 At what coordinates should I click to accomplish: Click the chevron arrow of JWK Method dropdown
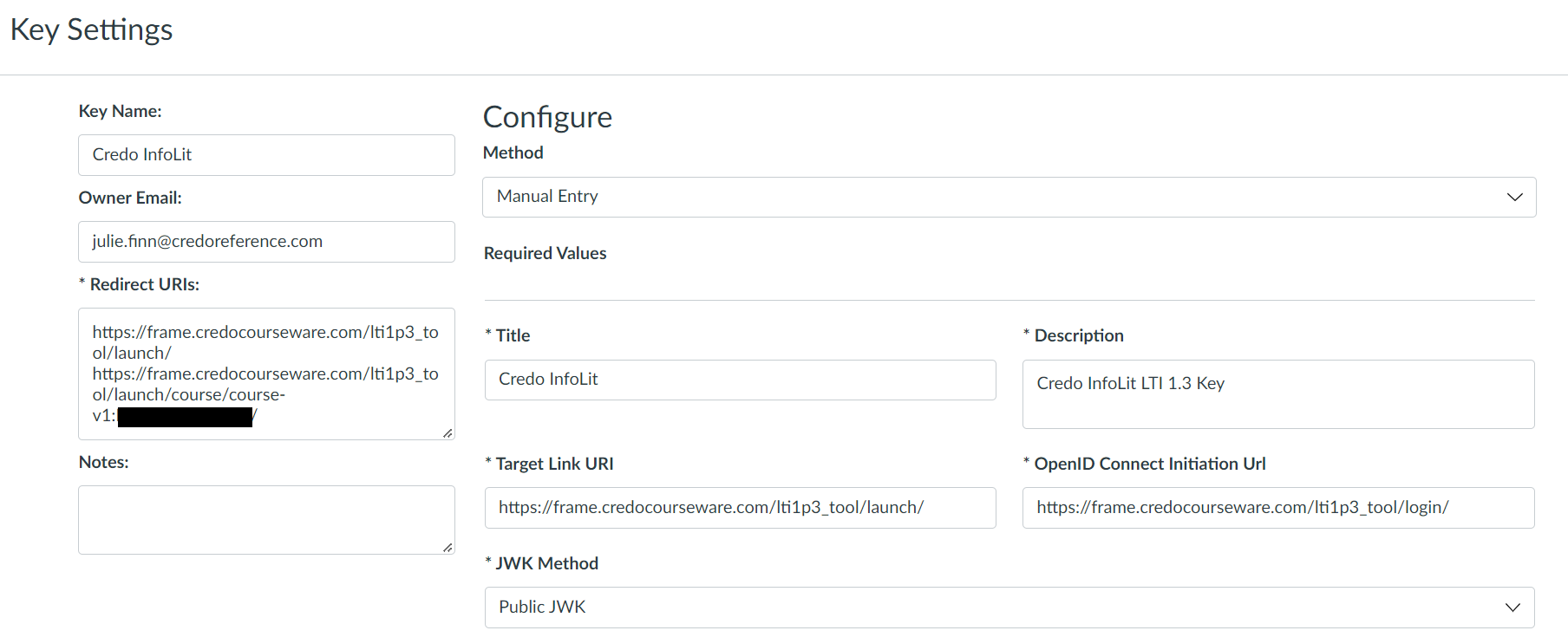pyautogui.click(x=1512, y=608)
